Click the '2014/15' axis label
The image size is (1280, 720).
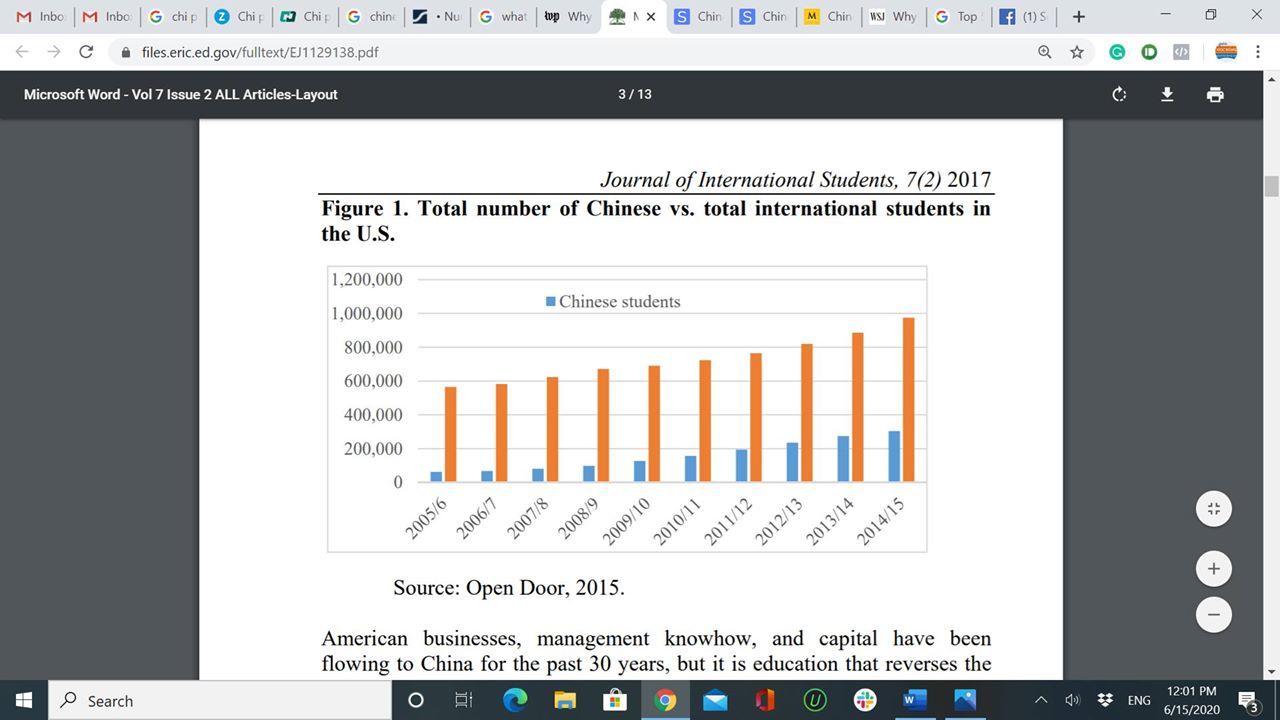880,522
